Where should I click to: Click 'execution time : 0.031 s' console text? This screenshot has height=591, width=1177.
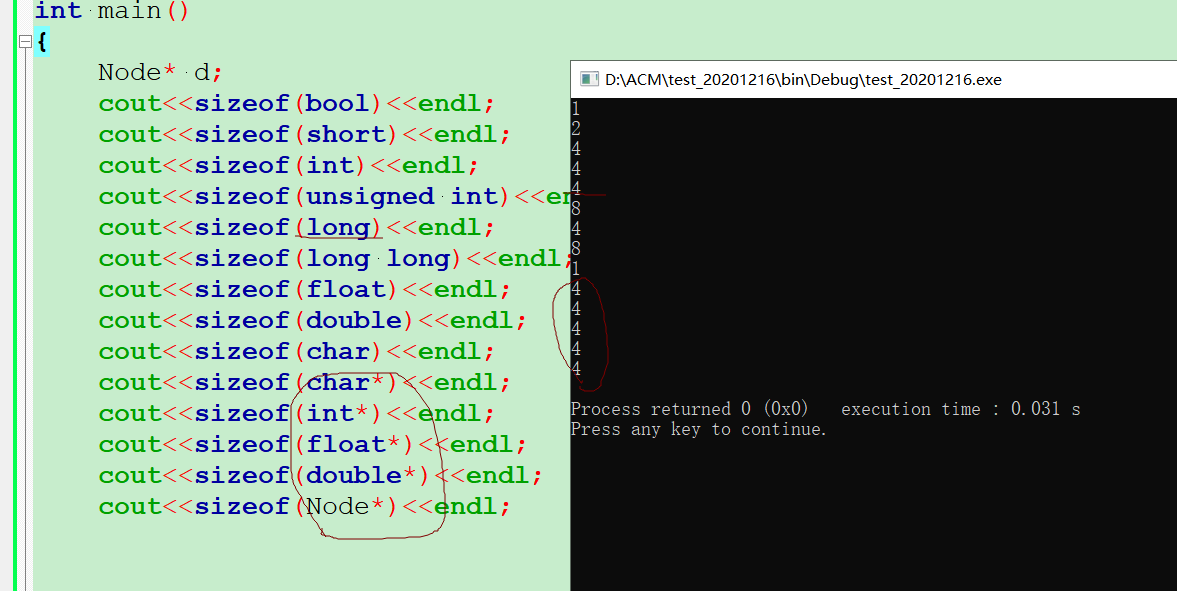tap(960, 409)
